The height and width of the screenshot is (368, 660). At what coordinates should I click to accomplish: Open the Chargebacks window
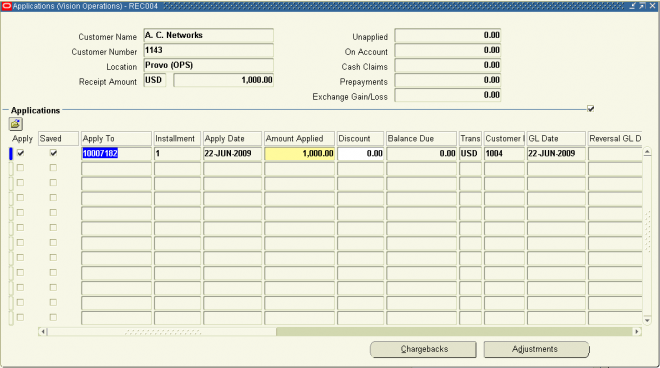[423, 349]
